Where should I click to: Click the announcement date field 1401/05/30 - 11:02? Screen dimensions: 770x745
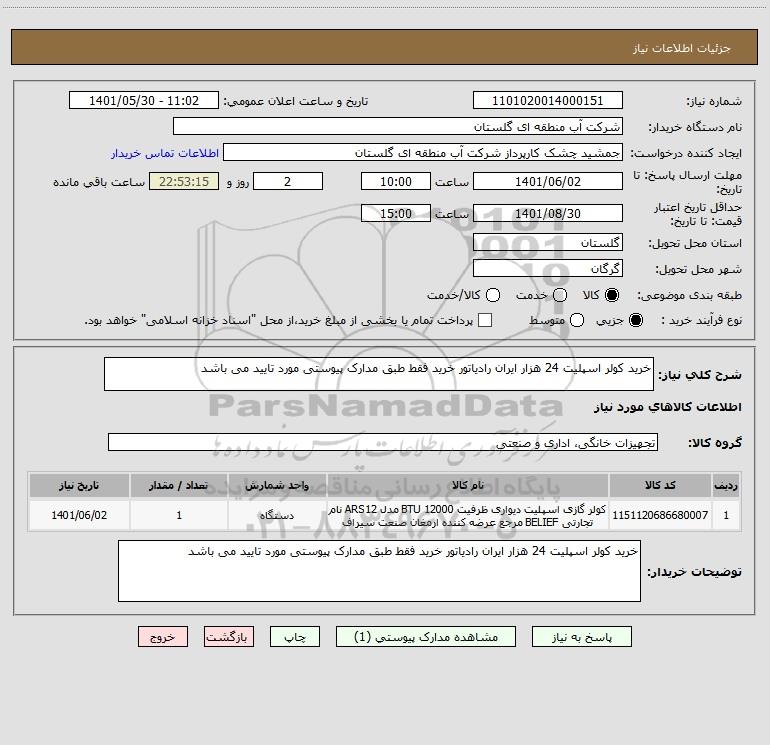(x=144, y=101)
